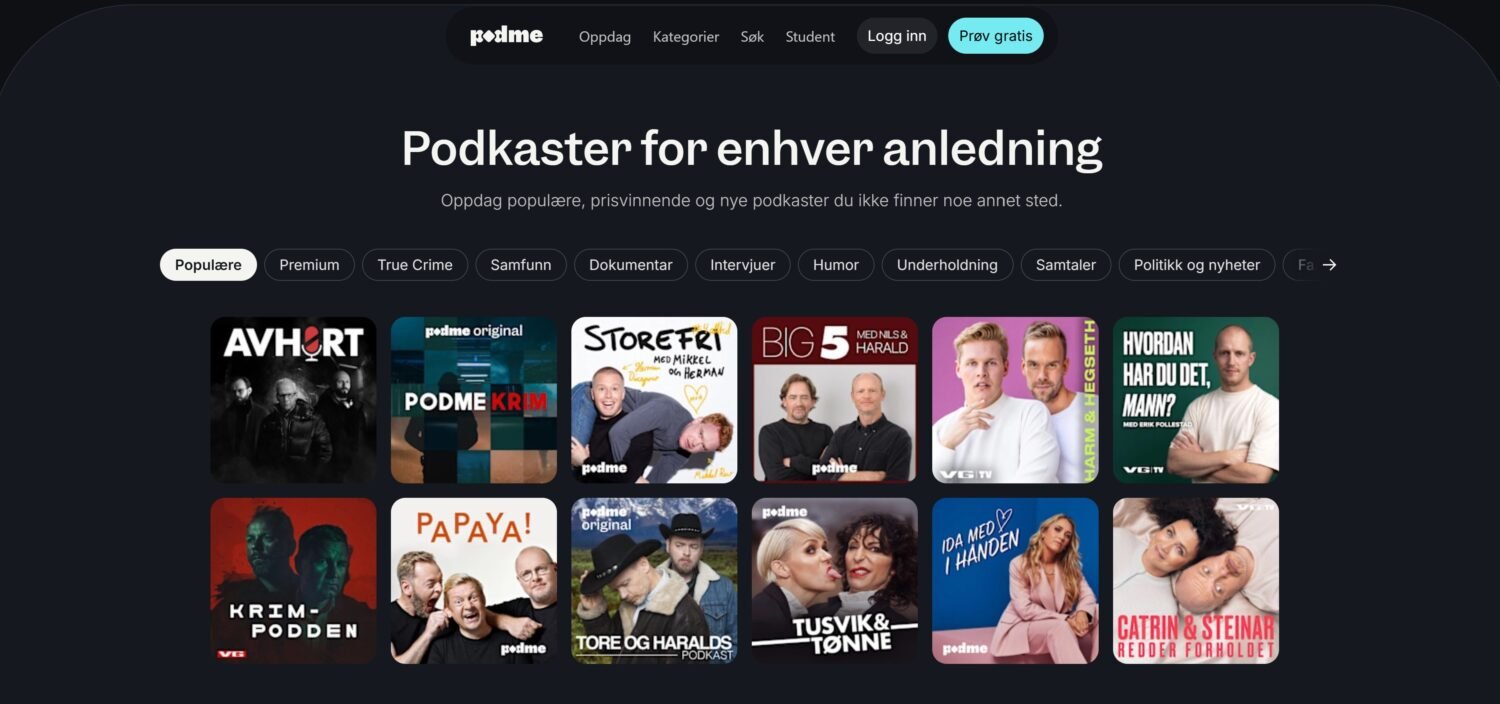
Task: Select the Humor category filter
Action: point(836,265)
